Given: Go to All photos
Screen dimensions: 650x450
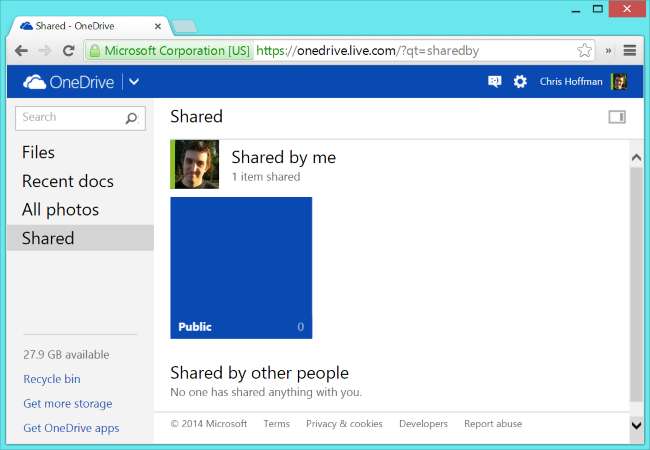Looking at the screenshot, I should click(60, 210).
